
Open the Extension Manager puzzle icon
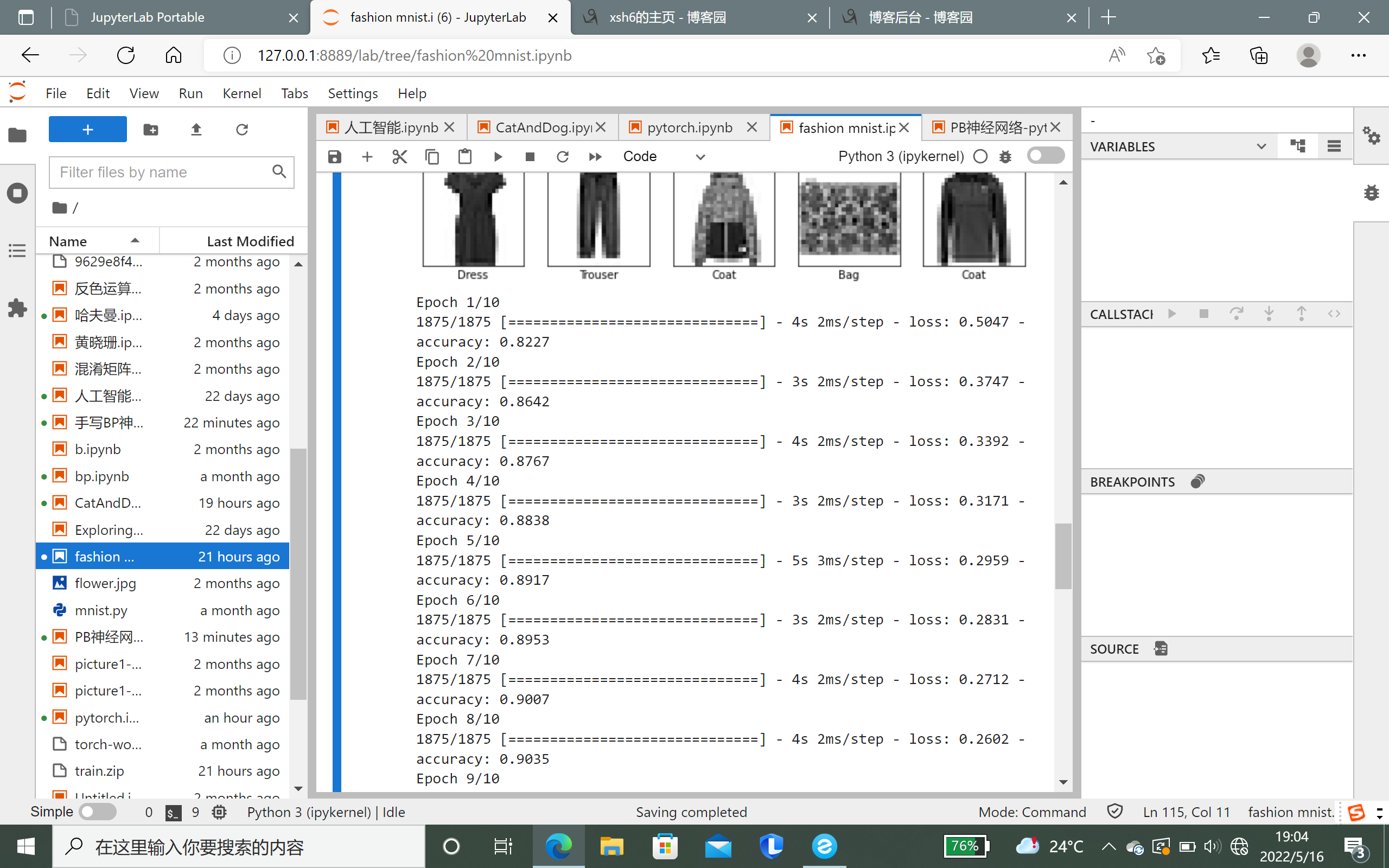tap(17, 308)
